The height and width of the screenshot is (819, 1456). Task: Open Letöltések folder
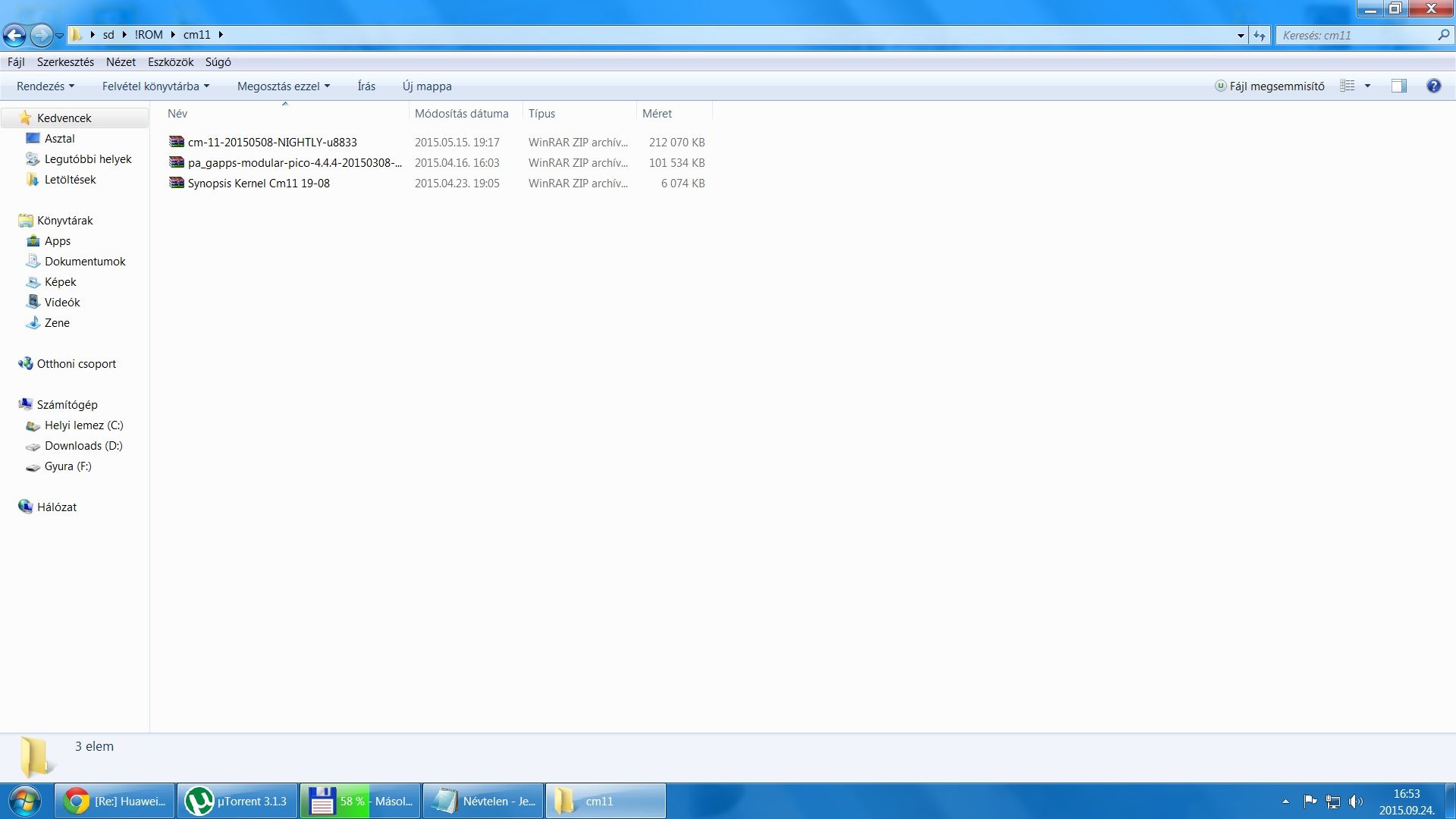(x=70, y=180)
